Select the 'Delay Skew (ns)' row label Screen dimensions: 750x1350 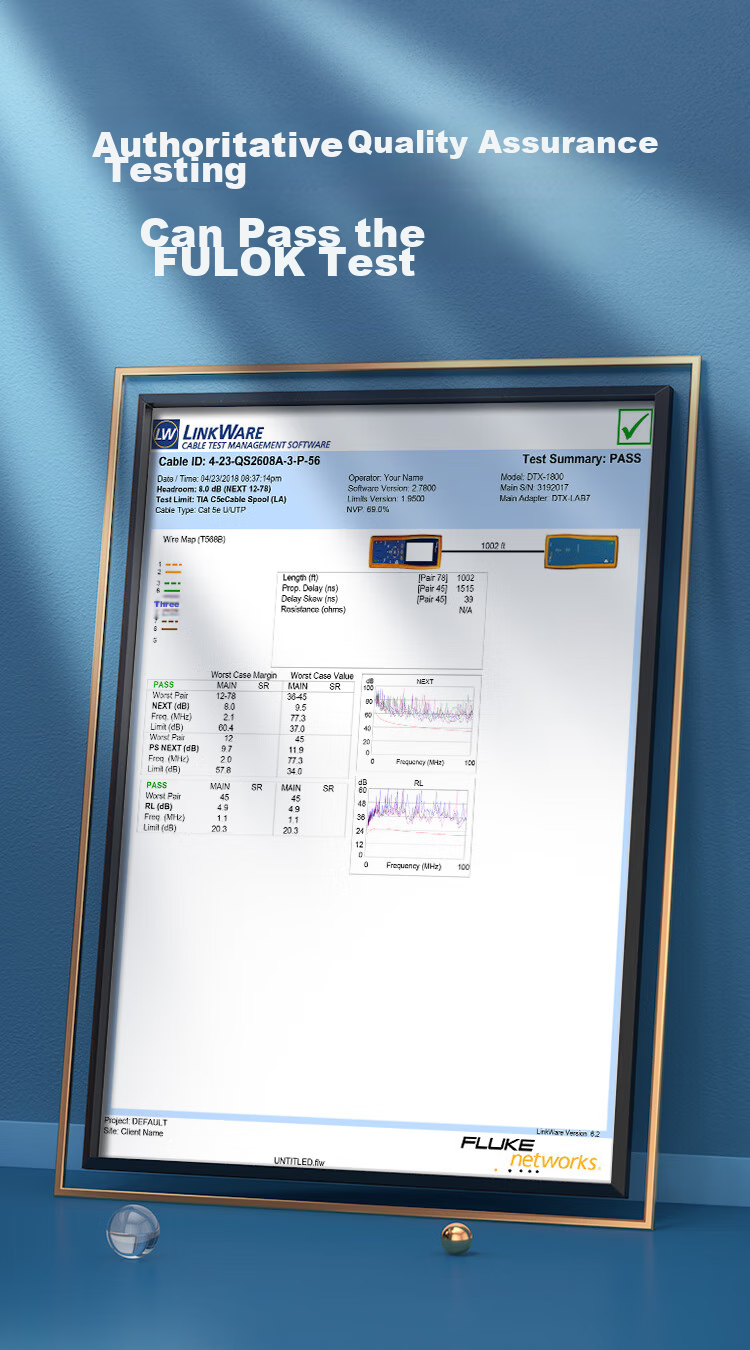[311, 599]
